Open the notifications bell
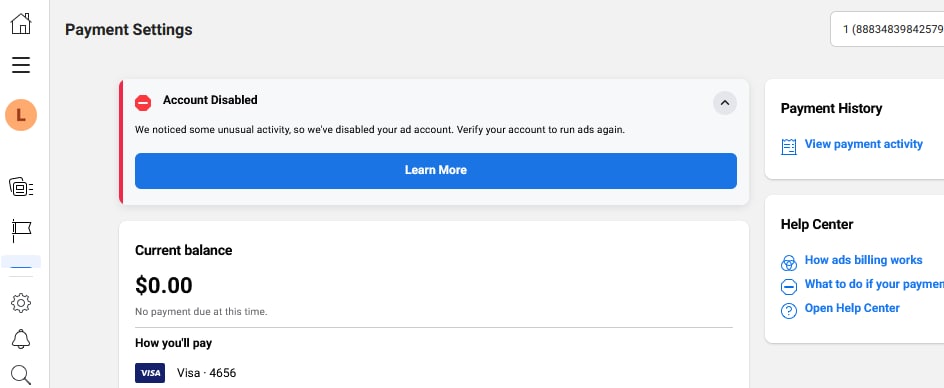Screen dimensions: 944x388 point(21,339)
